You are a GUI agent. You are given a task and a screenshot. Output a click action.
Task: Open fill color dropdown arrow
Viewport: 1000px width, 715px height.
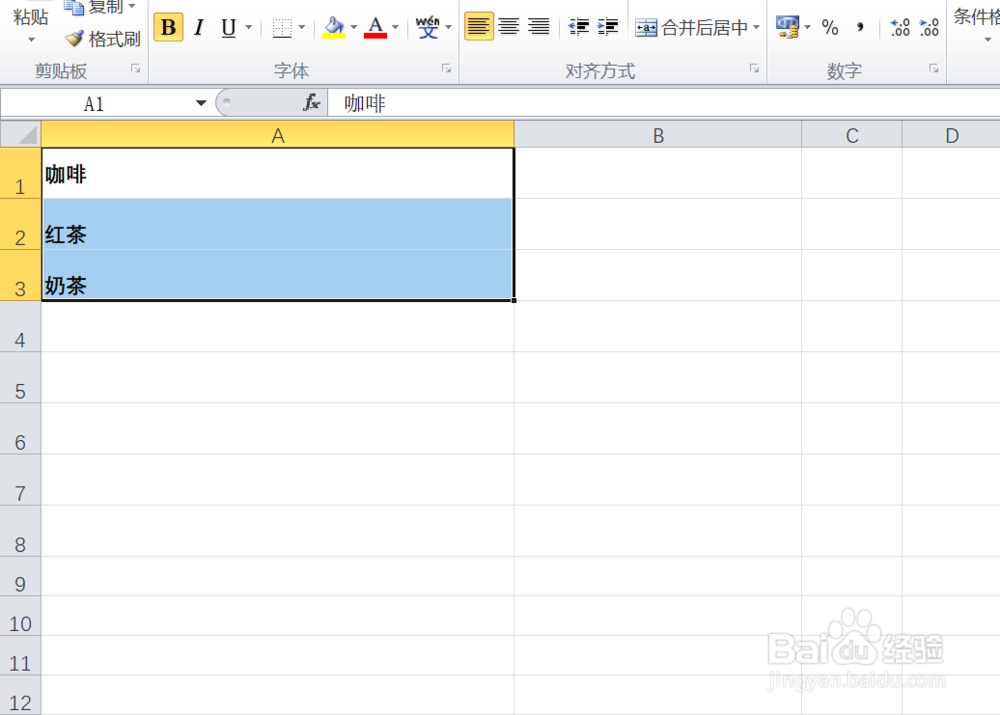coord(354,27)
